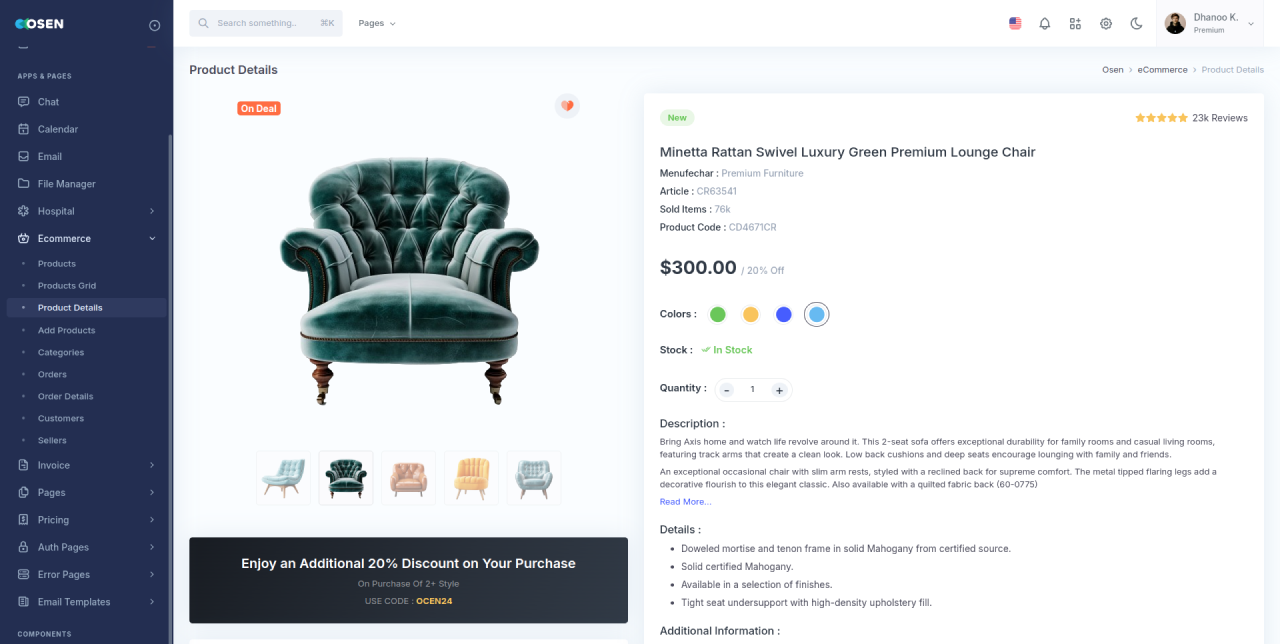This screenshot has height=644, width=1280.
Task: Open the apps grid icon in header
Action: (1075, 23)
